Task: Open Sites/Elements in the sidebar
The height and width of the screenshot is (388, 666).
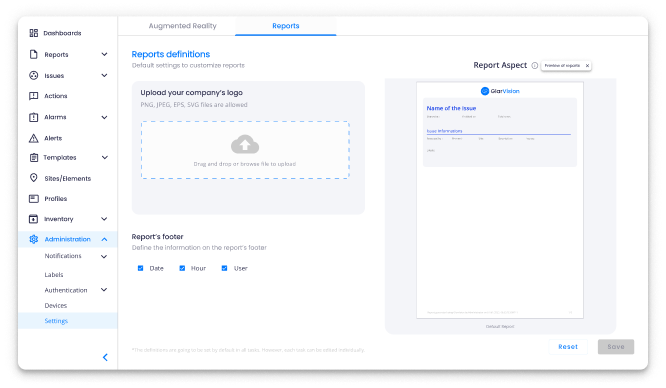Action: [x=68, y=178]
